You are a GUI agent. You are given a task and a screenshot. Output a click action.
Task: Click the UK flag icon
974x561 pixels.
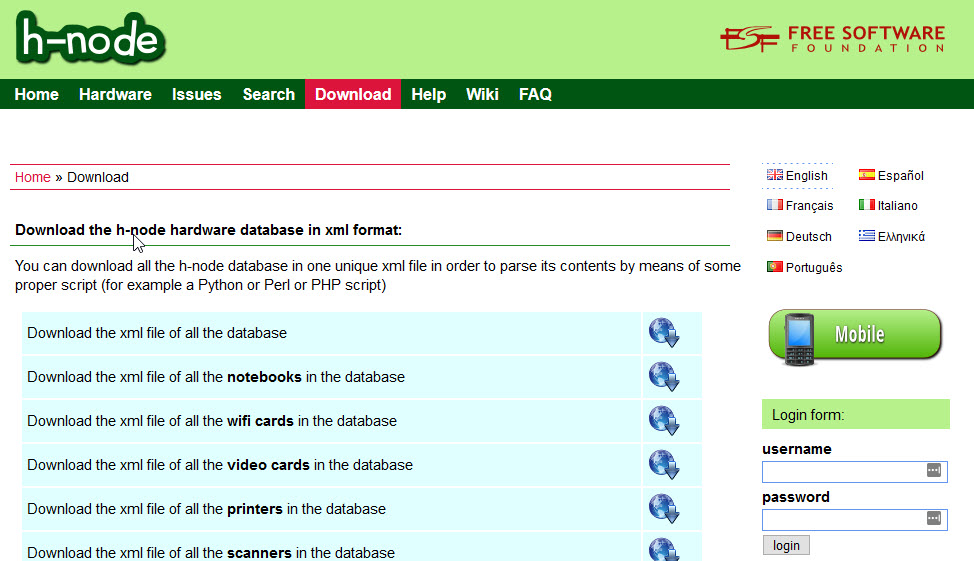click(775, 175)
